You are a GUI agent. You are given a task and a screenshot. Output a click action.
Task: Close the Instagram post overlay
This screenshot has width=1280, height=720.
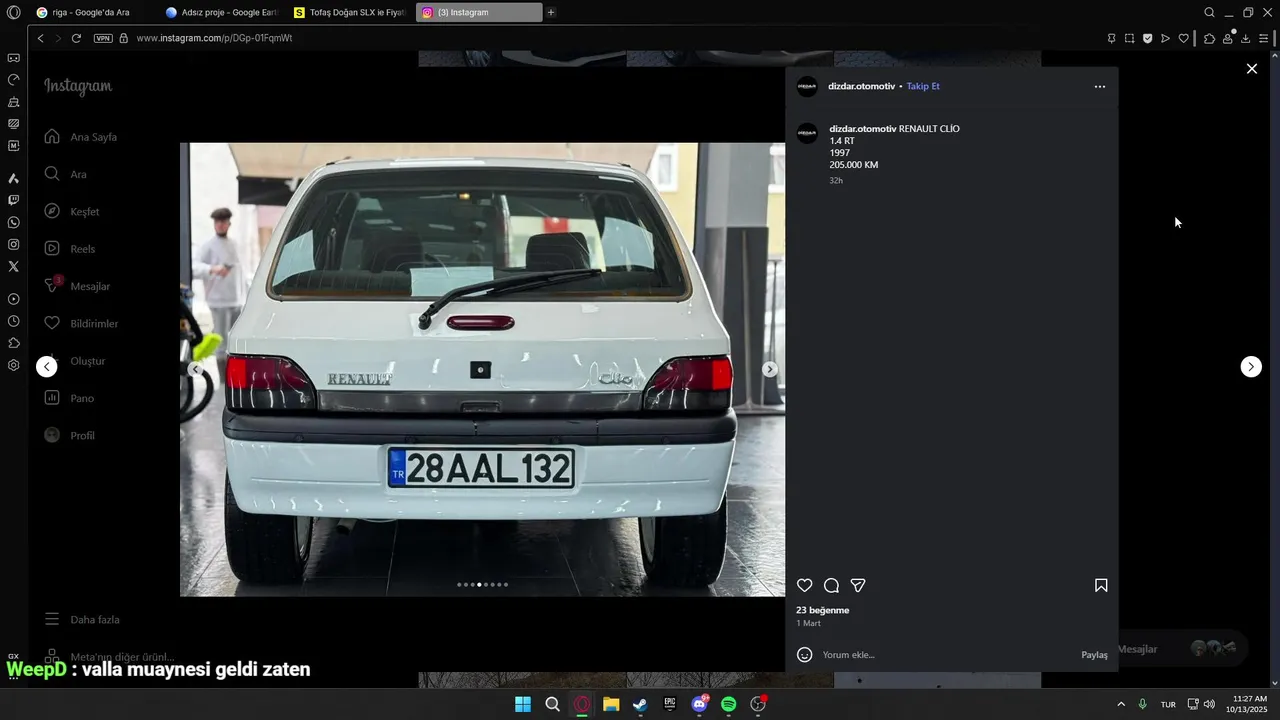coord(1251,69)
